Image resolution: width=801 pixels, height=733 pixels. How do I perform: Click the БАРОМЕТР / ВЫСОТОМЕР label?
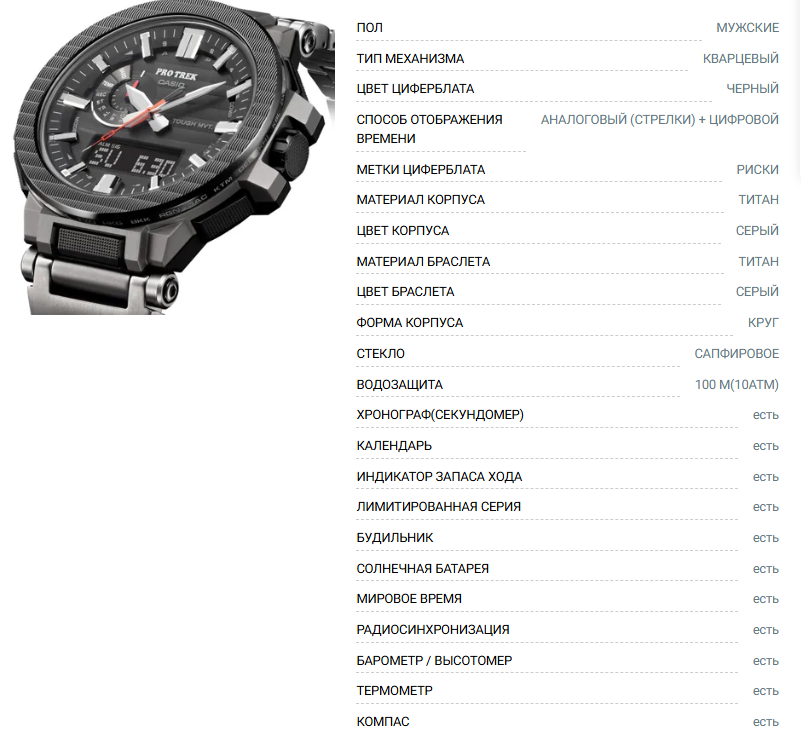coord(434,660)
